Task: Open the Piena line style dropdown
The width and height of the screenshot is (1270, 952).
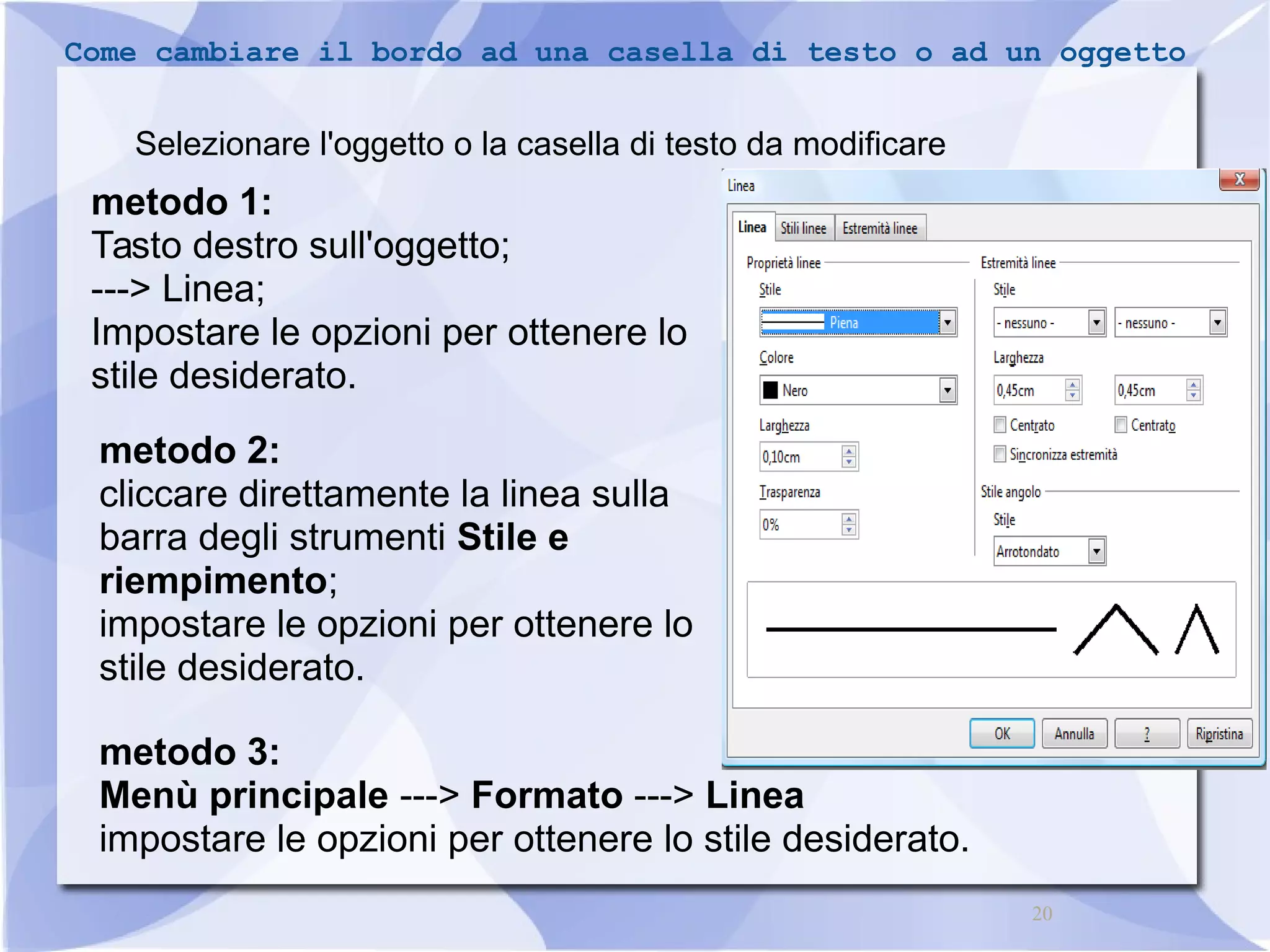Action: [947, 322]
